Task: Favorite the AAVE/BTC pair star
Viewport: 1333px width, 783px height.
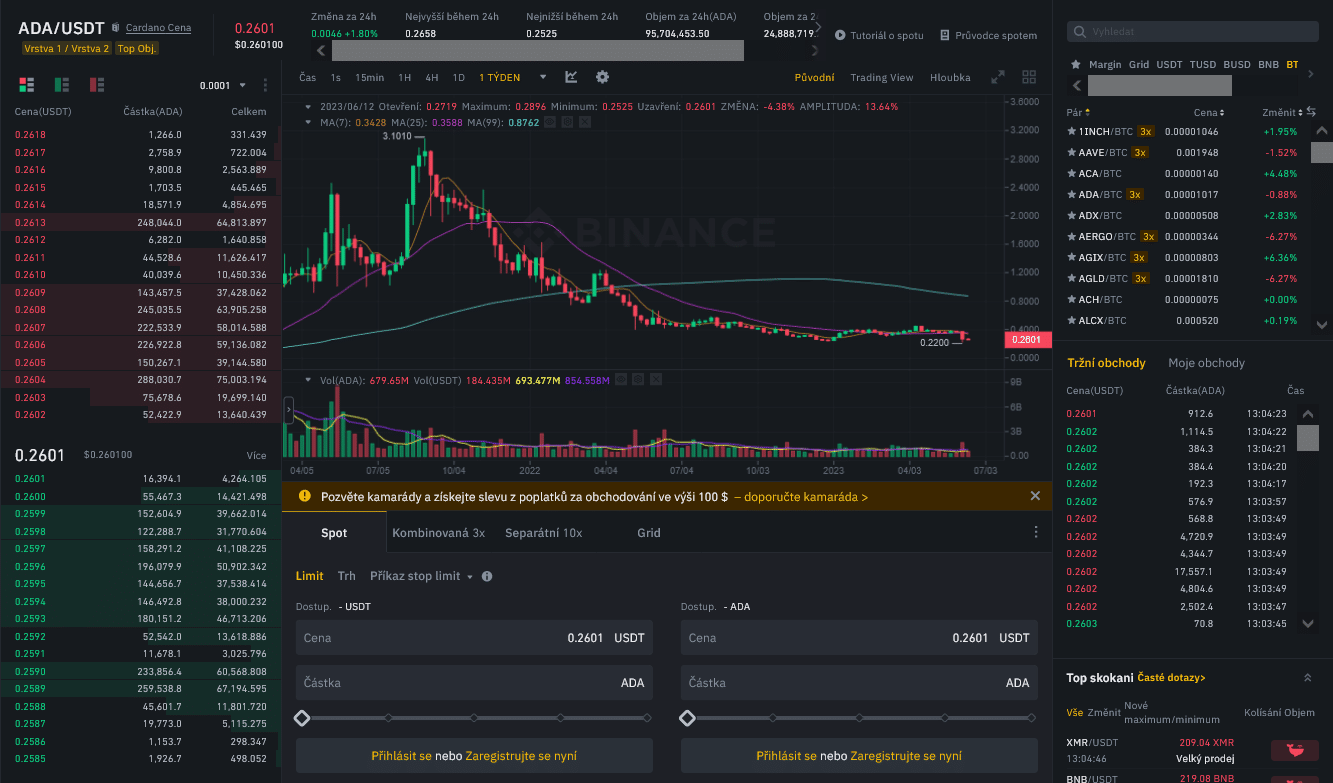Action: 1072,152
